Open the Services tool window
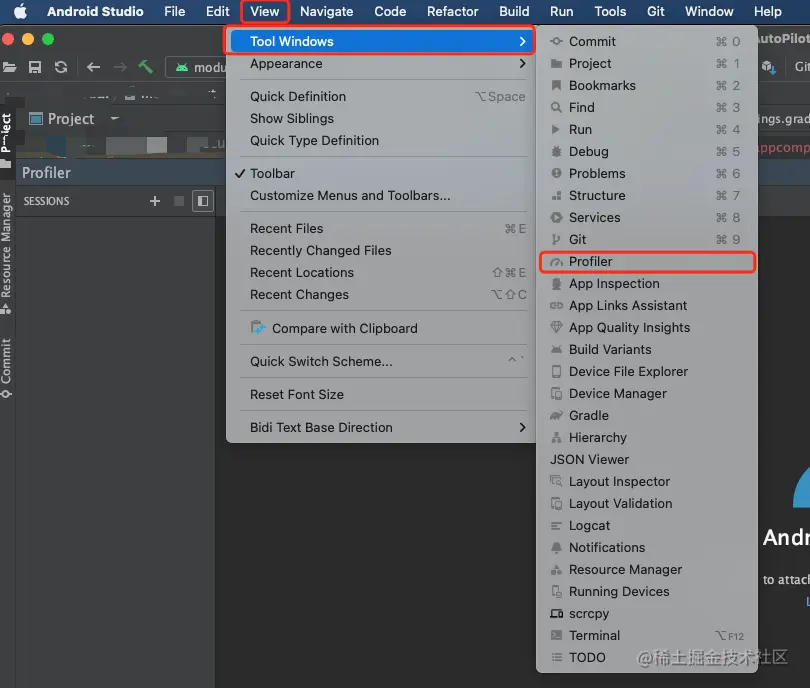810x688 pixels. pos(647,217)
